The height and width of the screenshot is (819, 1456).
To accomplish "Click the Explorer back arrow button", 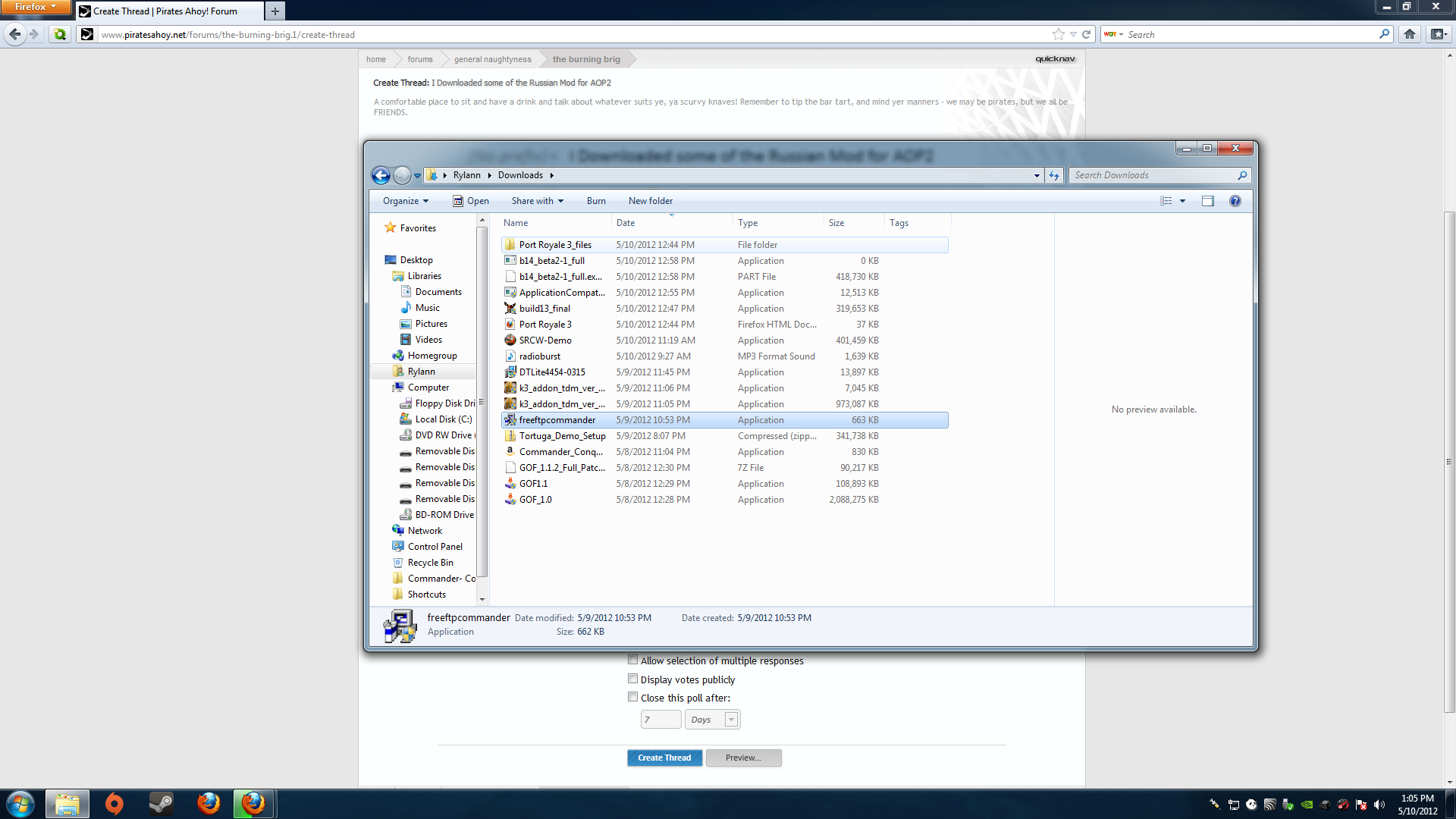I will pyautogui.click(x=381, y=175).
